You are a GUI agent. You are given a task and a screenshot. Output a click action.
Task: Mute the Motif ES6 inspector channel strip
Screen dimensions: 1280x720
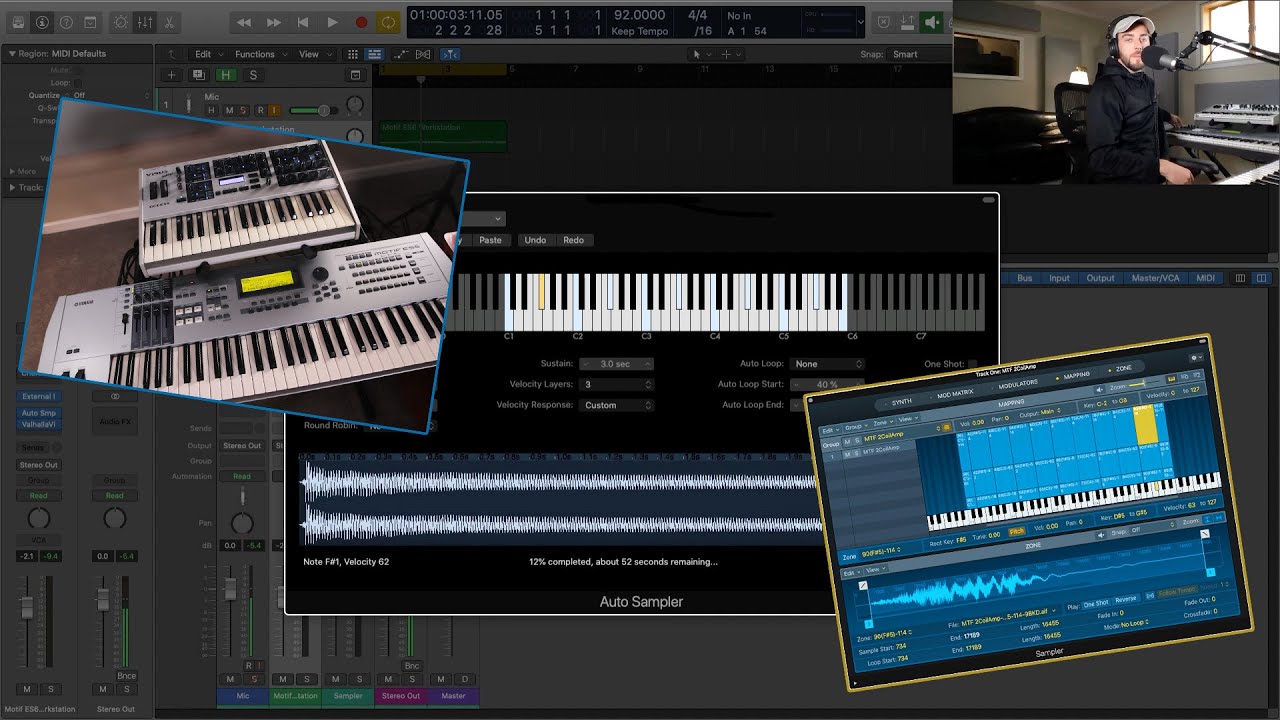[27, 689]
